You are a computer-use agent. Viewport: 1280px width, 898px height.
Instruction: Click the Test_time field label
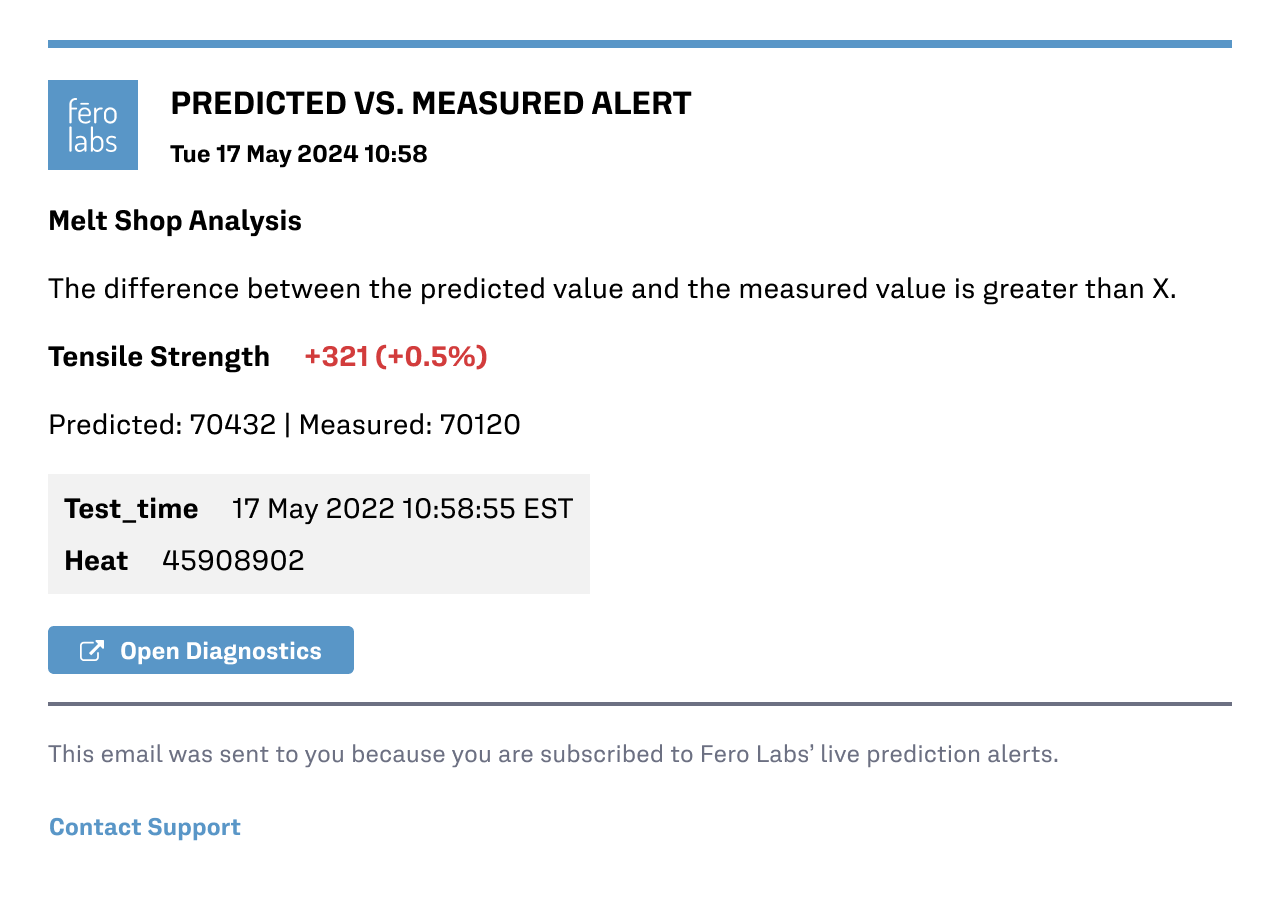click(x=131, y=509)
